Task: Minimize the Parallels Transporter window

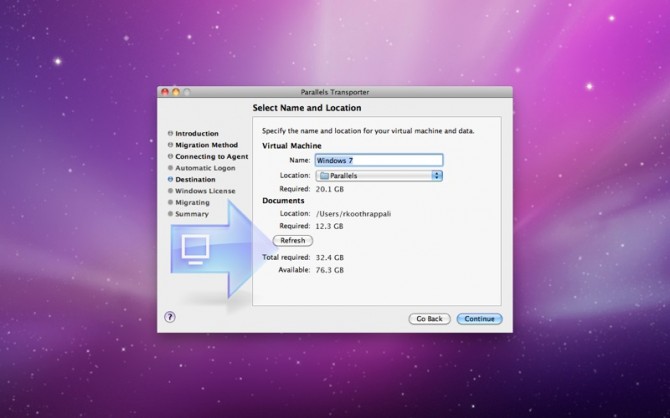Action: point(175,92)
